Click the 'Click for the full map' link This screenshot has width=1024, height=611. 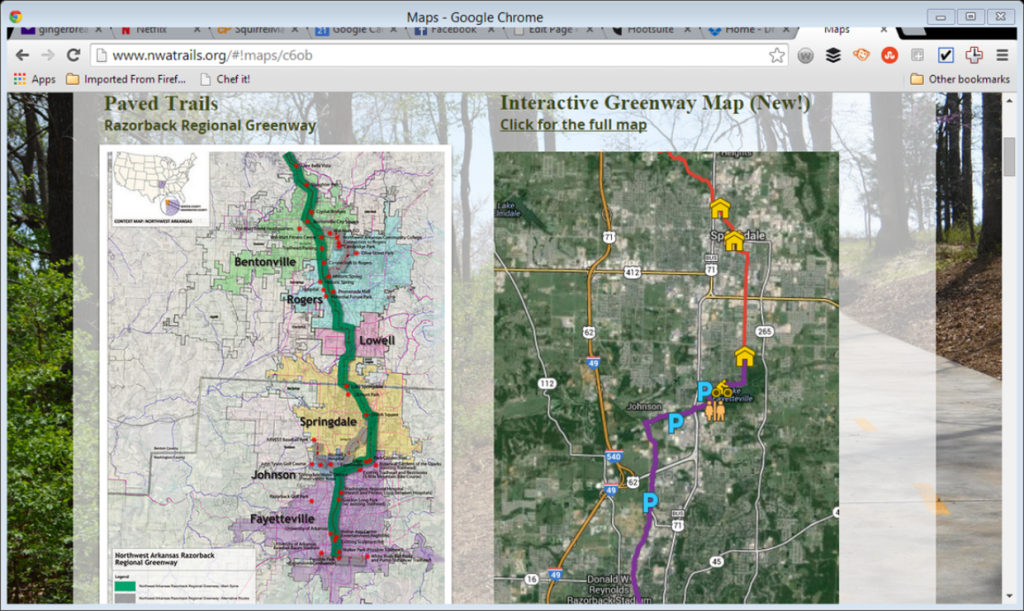pyautogui.click(x=573, y=125)
